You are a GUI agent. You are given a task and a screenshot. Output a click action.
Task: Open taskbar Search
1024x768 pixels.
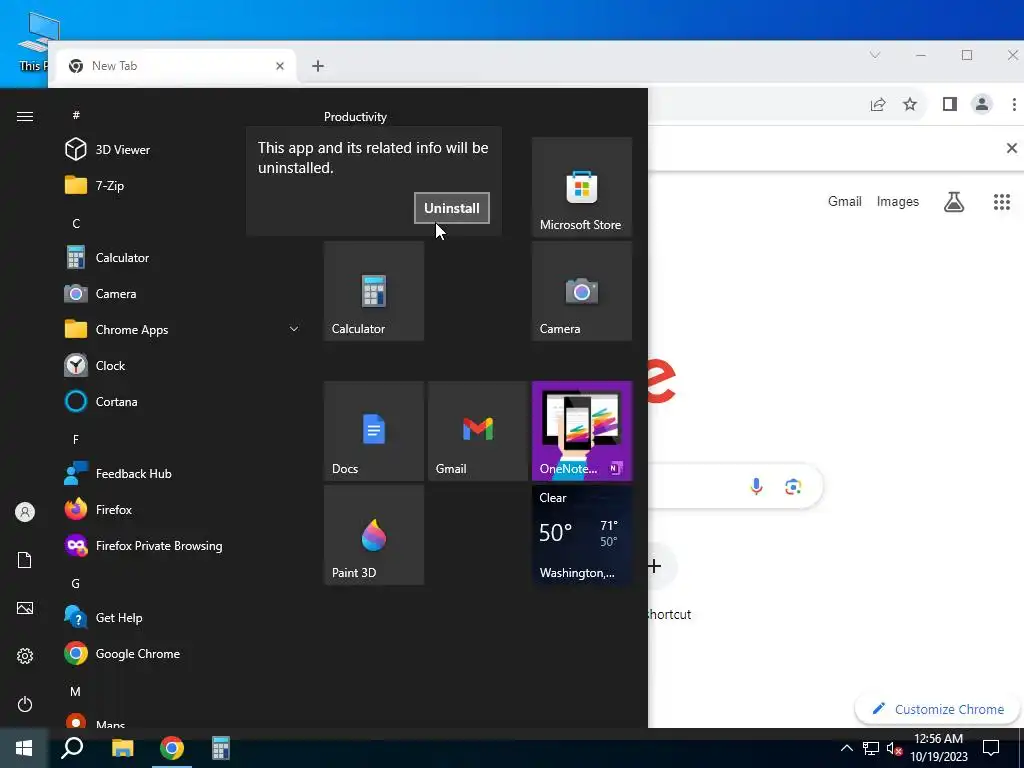click(72, 748)
